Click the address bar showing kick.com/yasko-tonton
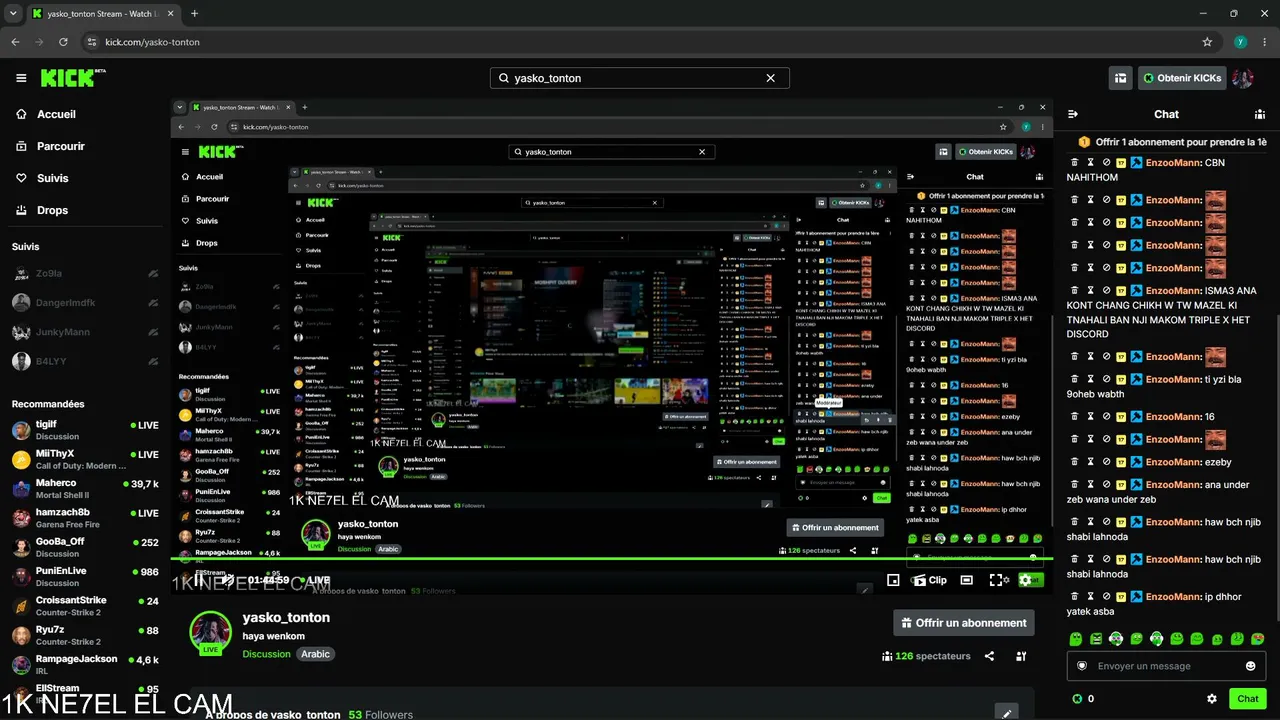 click(x=640, y=42)
